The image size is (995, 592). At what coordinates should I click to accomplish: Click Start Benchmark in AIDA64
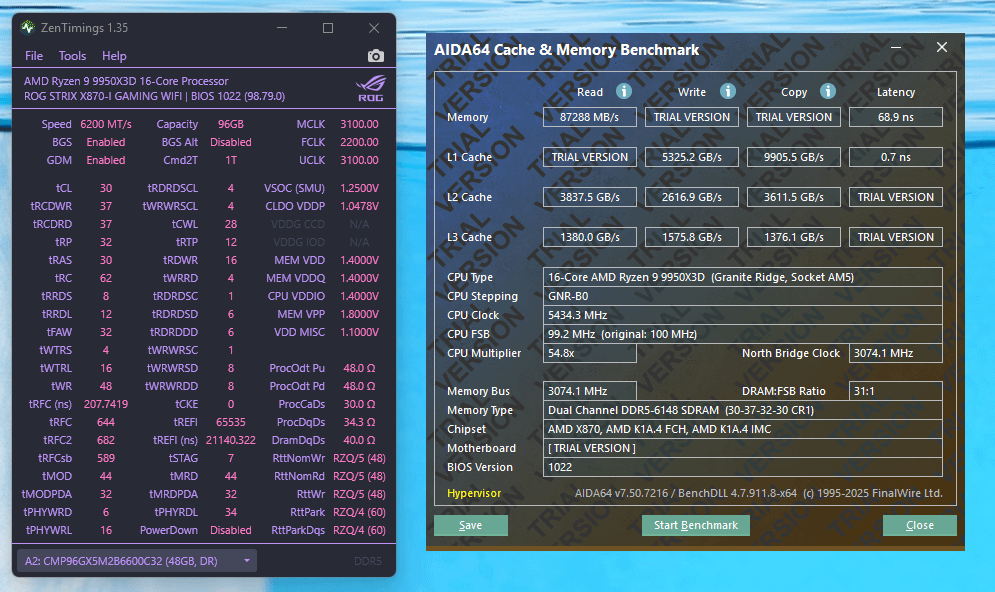point(695,525)
